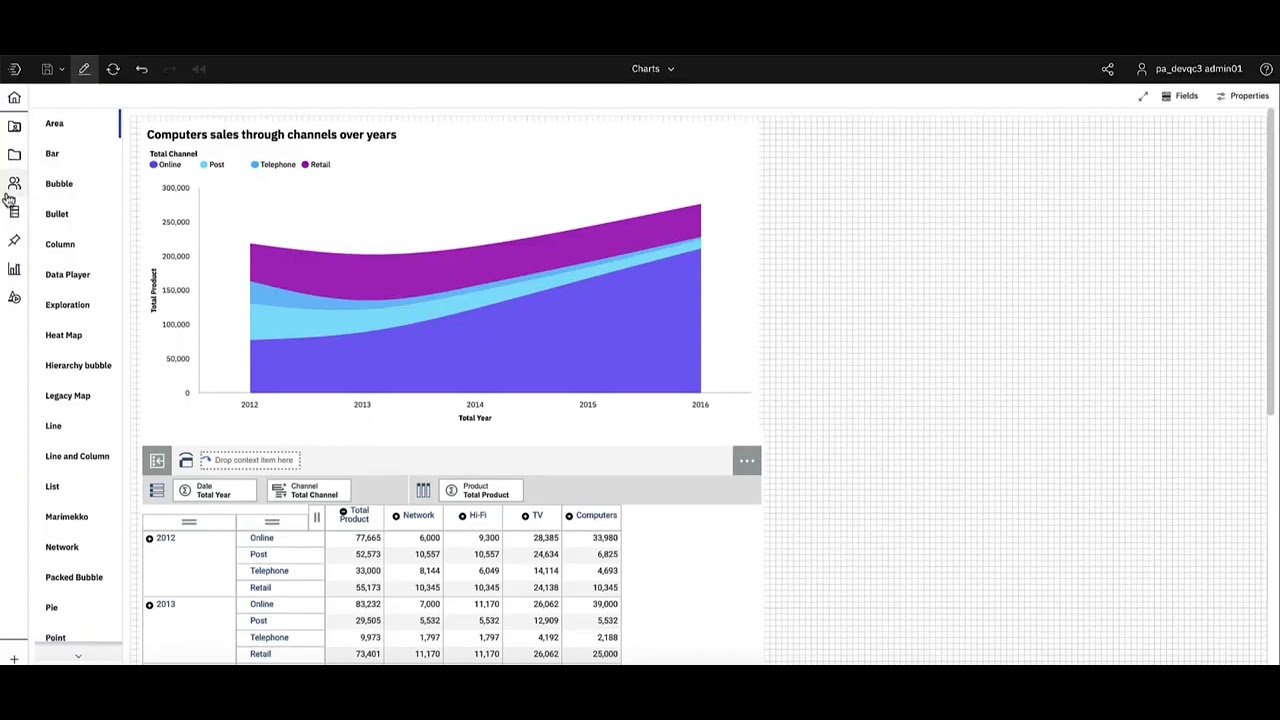
Task: Open the Product Total Product dimension tile
Action: tap(481, 491)
